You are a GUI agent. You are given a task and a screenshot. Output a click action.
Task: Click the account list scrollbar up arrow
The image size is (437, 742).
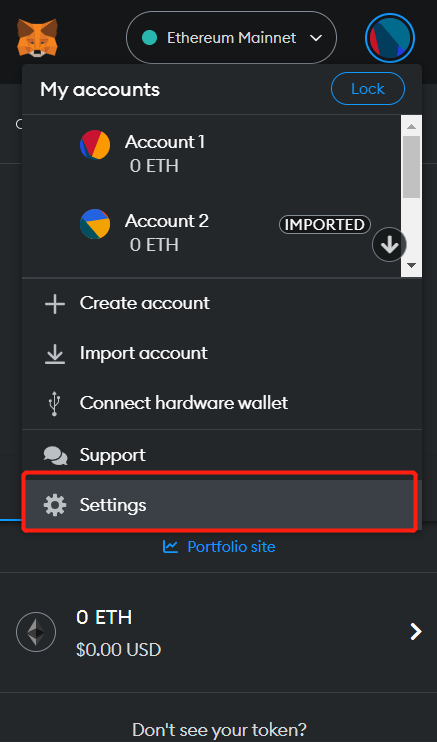[x=411, y=126]
